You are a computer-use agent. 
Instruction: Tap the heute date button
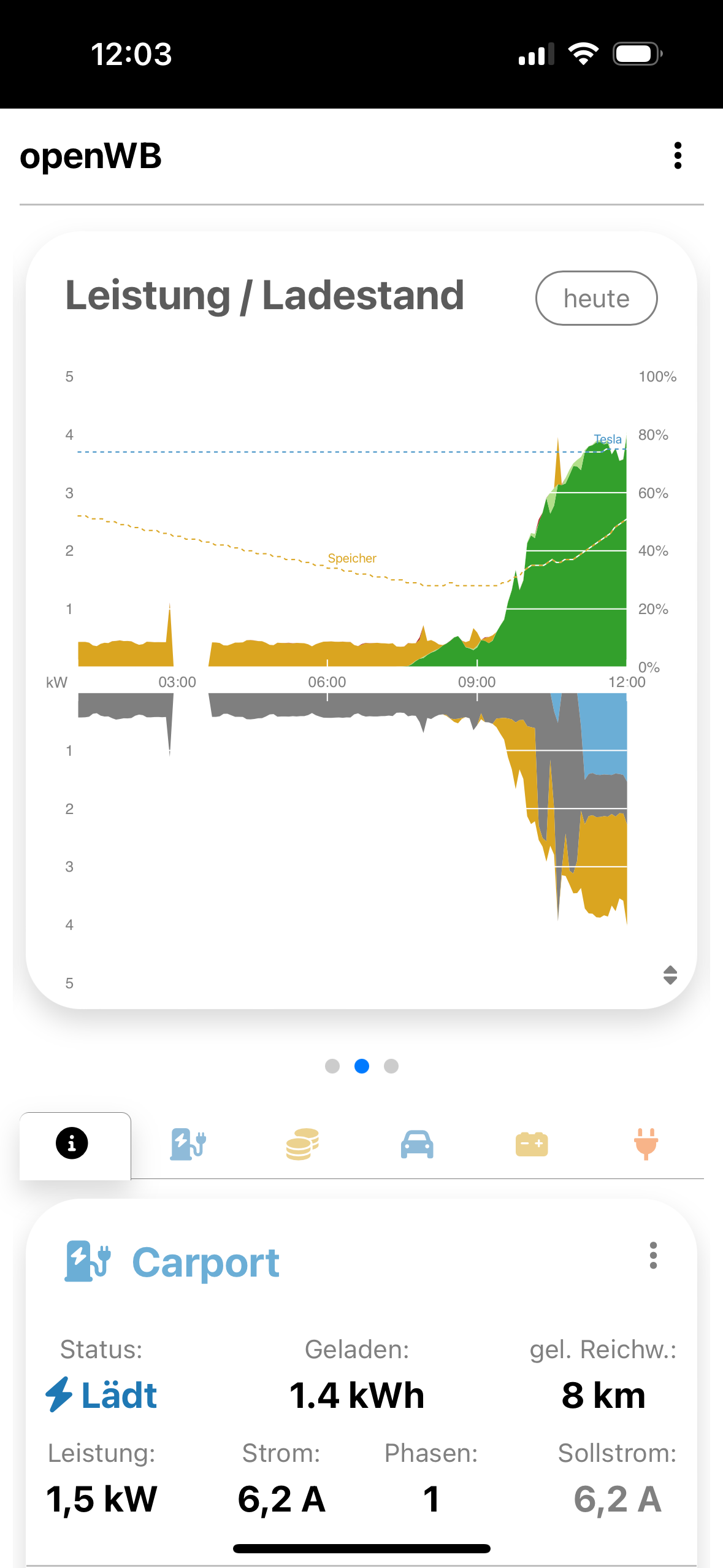tap(596, 298)
